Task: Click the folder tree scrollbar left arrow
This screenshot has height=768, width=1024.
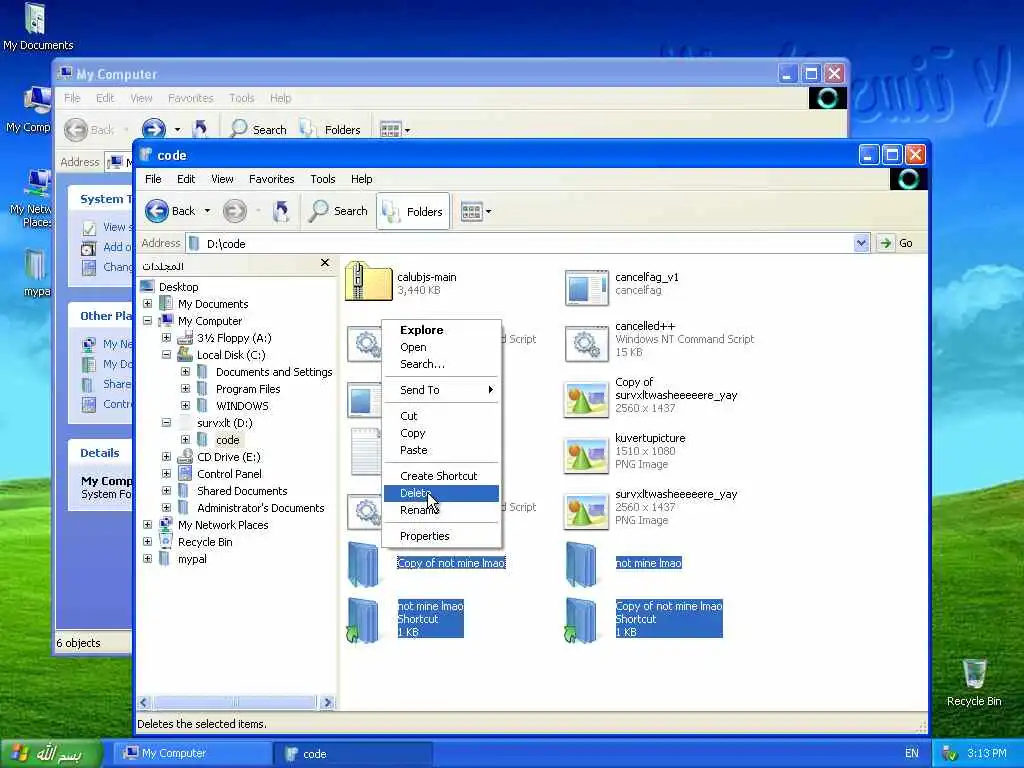Action: pyautogui.click(x=145, y=703)
